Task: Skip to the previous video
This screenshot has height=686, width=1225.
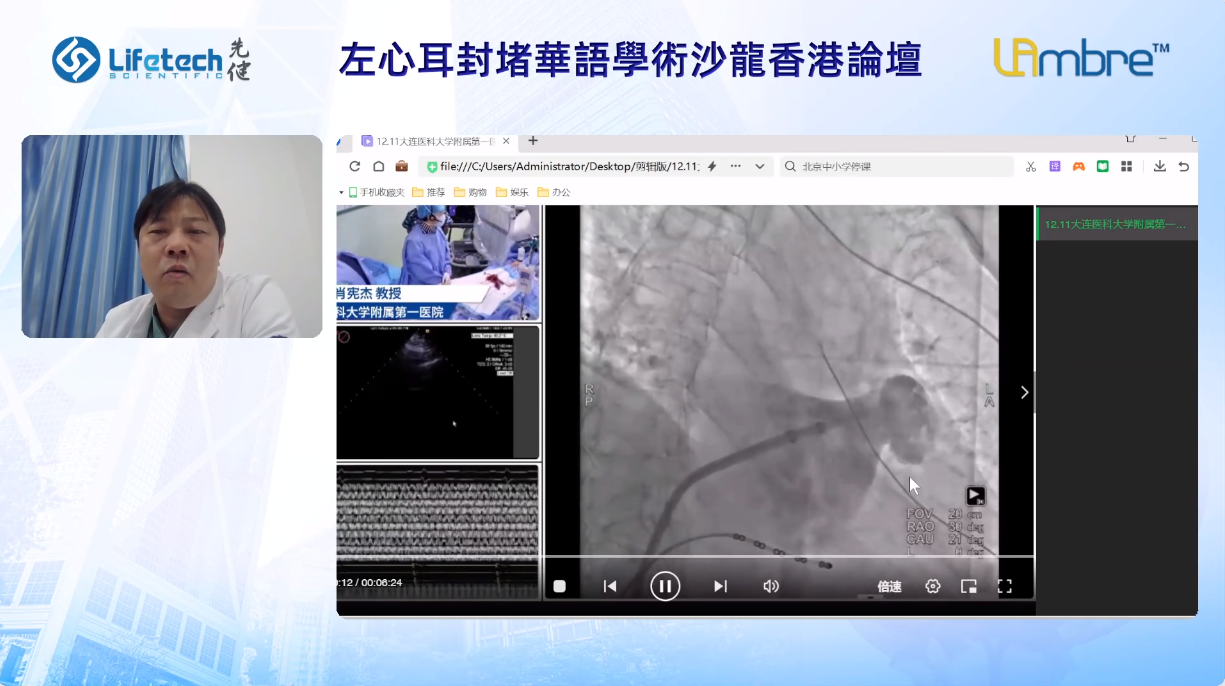Action: pos(610,587)
